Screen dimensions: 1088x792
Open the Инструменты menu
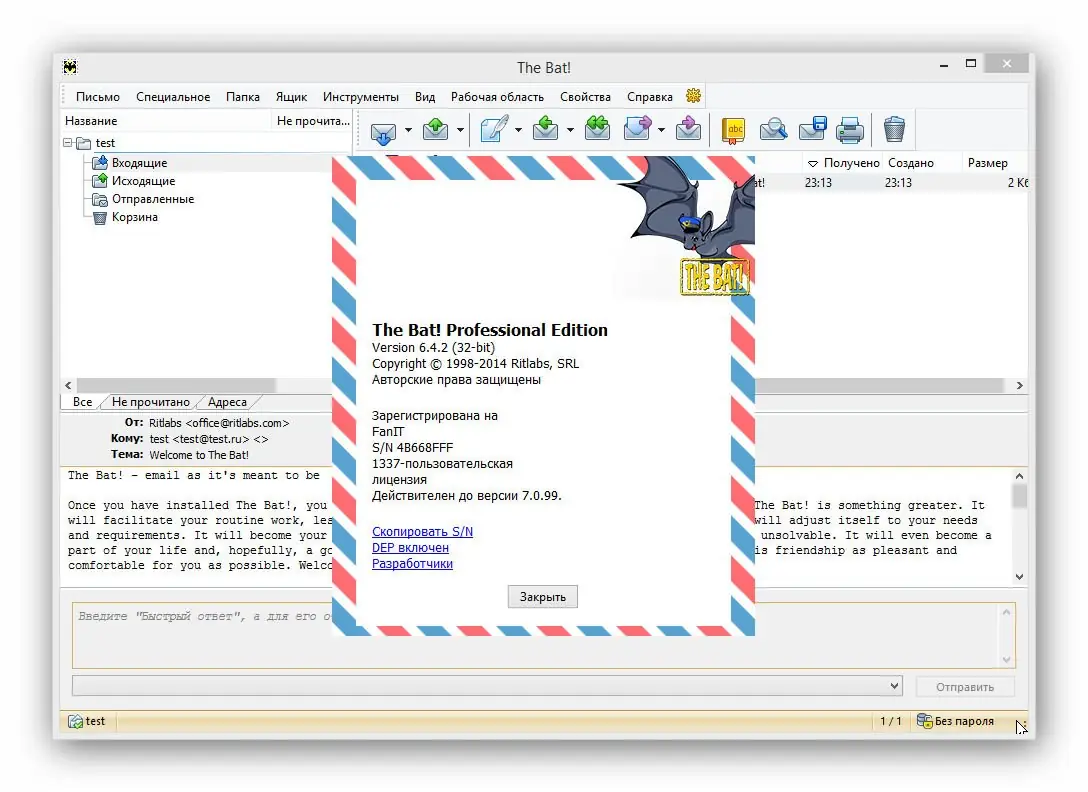tap(361, 96)
